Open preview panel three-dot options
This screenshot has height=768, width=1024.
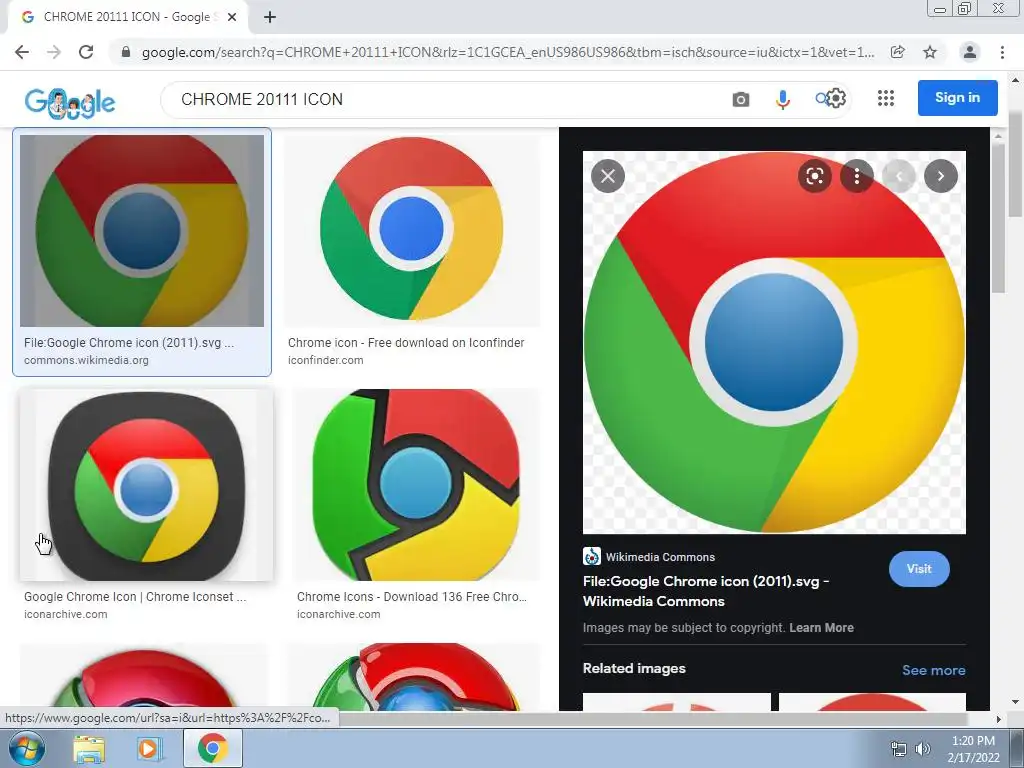[x=857, y=176]
